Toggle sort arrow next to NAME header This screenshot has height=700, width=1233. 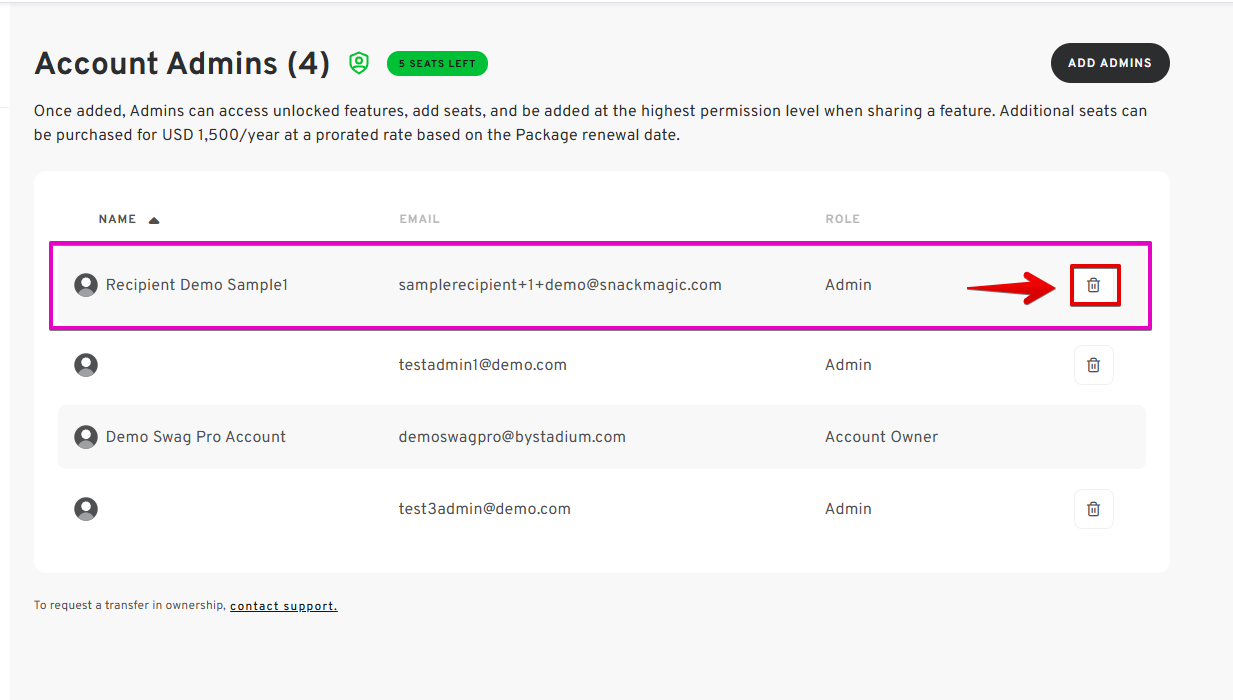click(154, 220)
